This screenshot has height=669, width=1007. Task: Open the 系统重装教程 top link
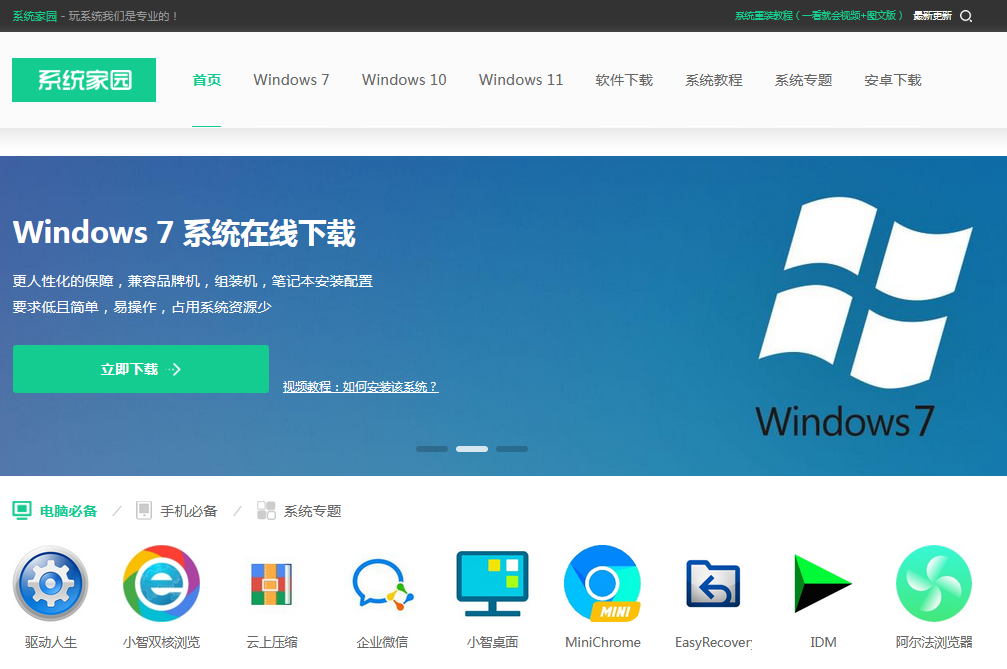coord(819,15)
